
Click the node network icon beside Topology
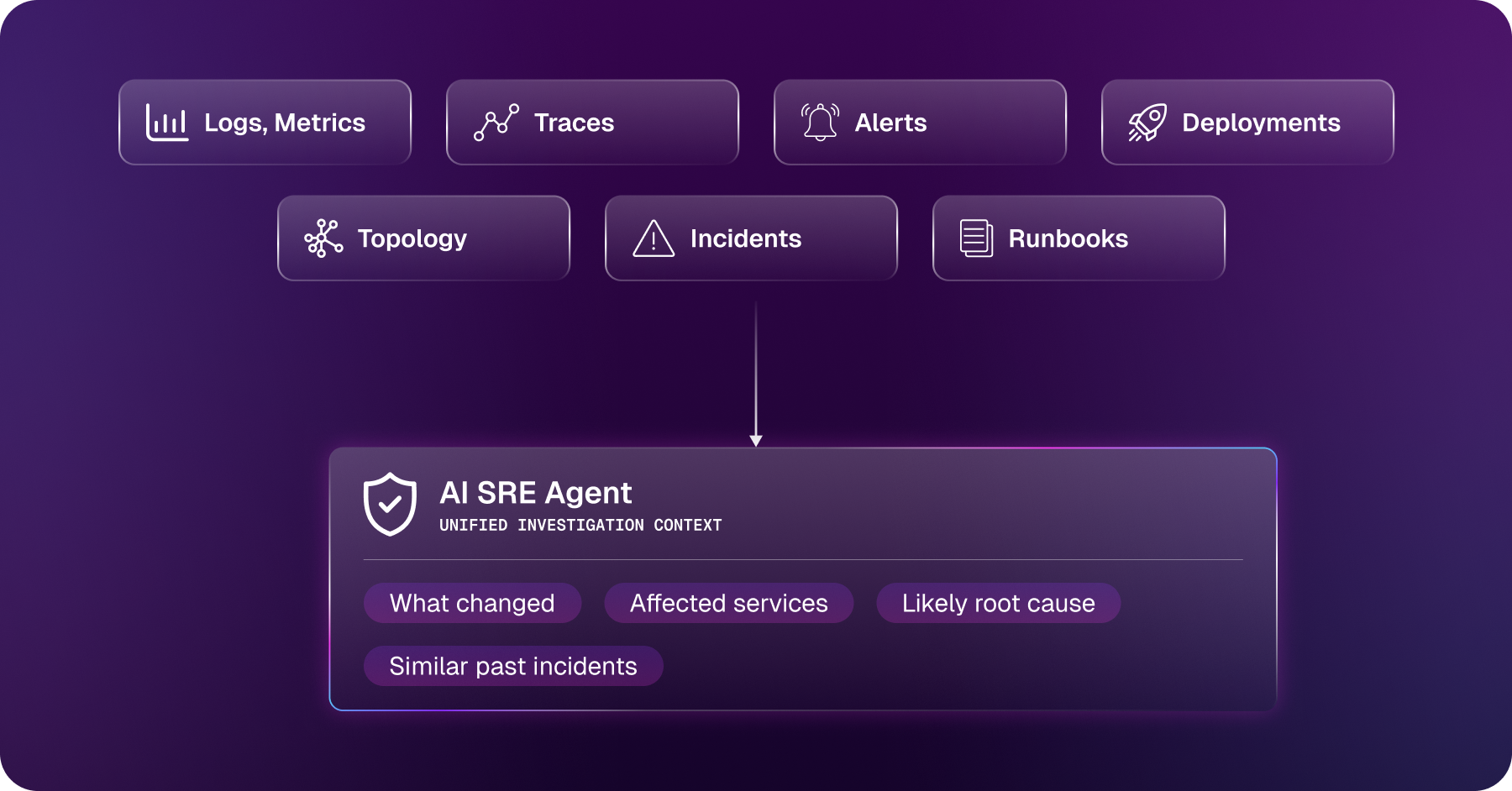coord(323,238)
